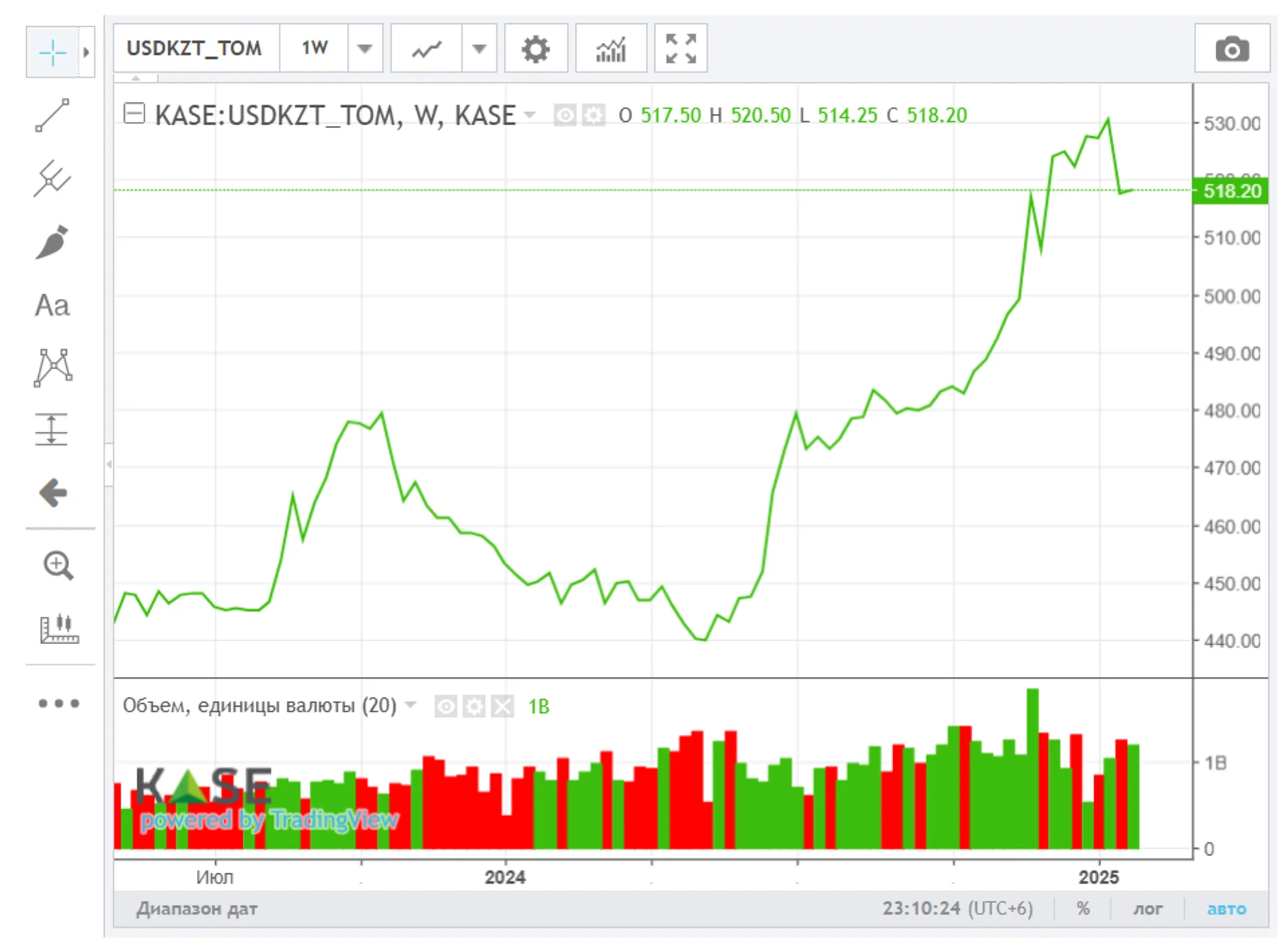Expand the chart style dropdown arrow
This screenshot has height=949, width=1288.
(x=479, y=49)
